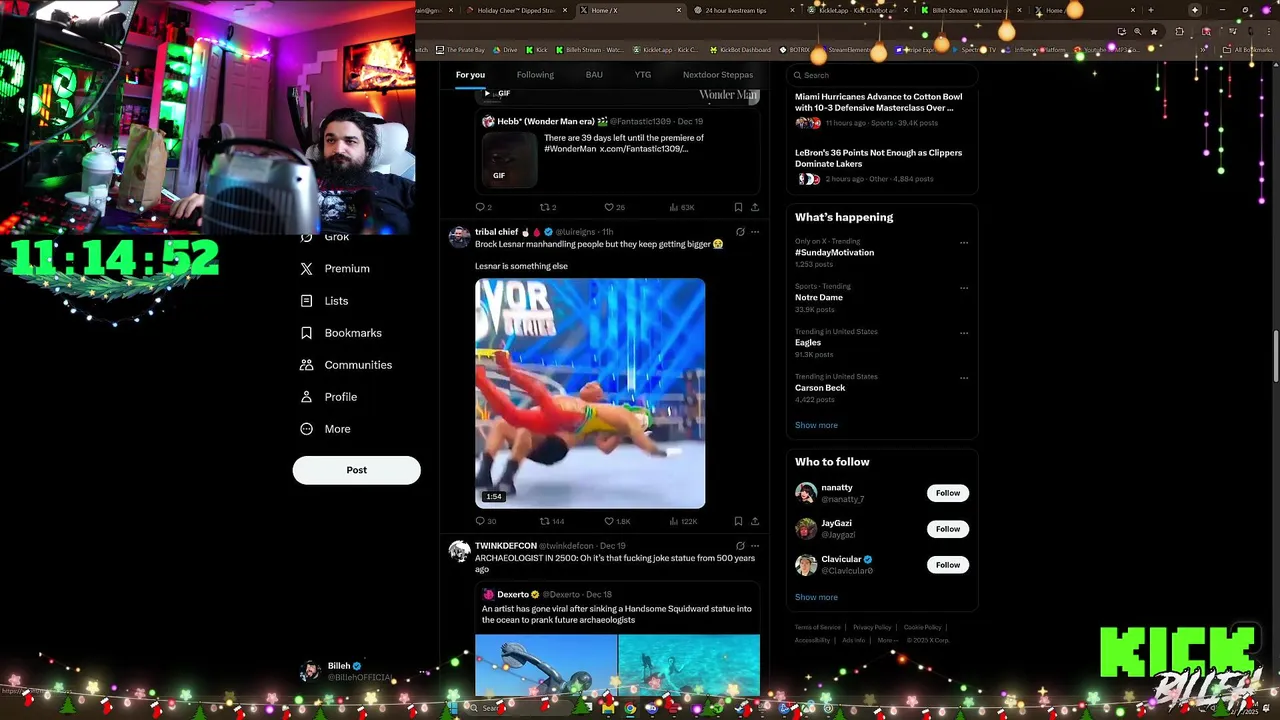Bookmark the Wonder Man quote post
This screenshot has height=720, width=1280.
738,207
